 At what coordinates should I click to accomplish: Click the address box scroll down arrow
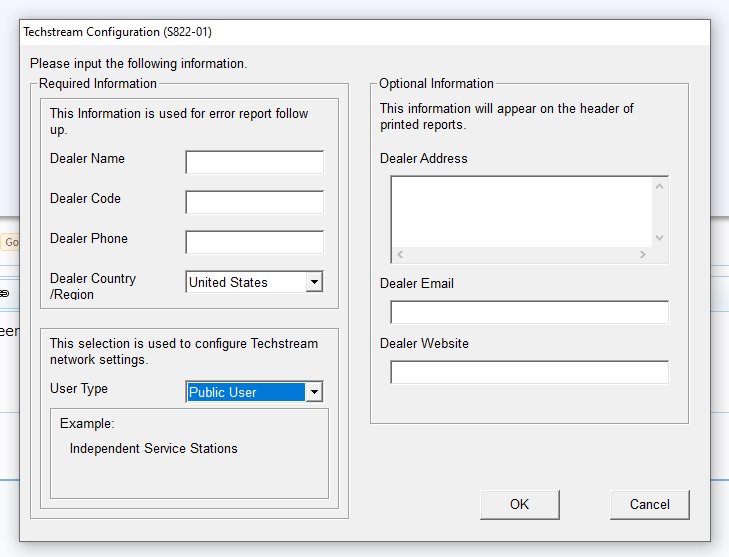click(659, 238)
